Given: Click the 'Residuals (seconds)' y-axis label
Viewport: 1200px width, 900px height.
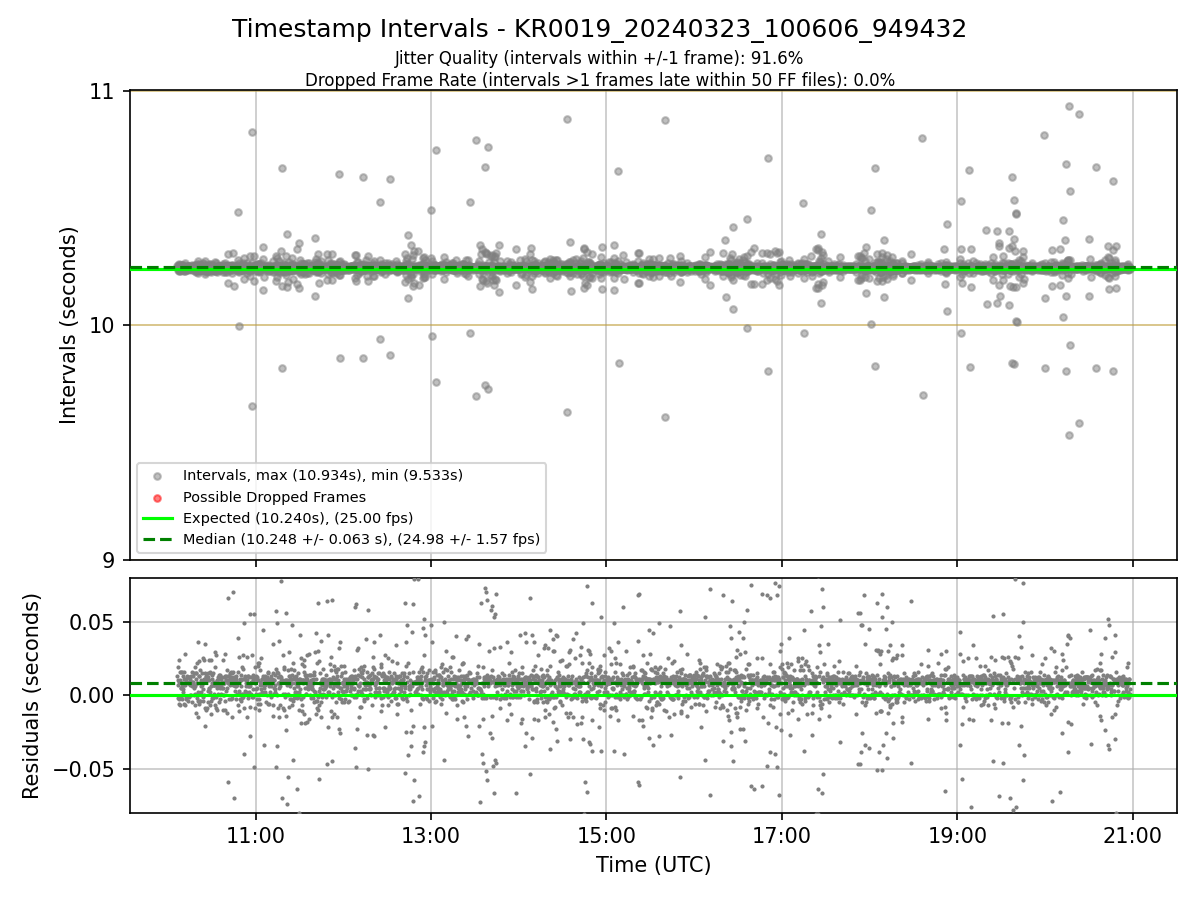Looking at the screenshot, I should click(32, 696).
